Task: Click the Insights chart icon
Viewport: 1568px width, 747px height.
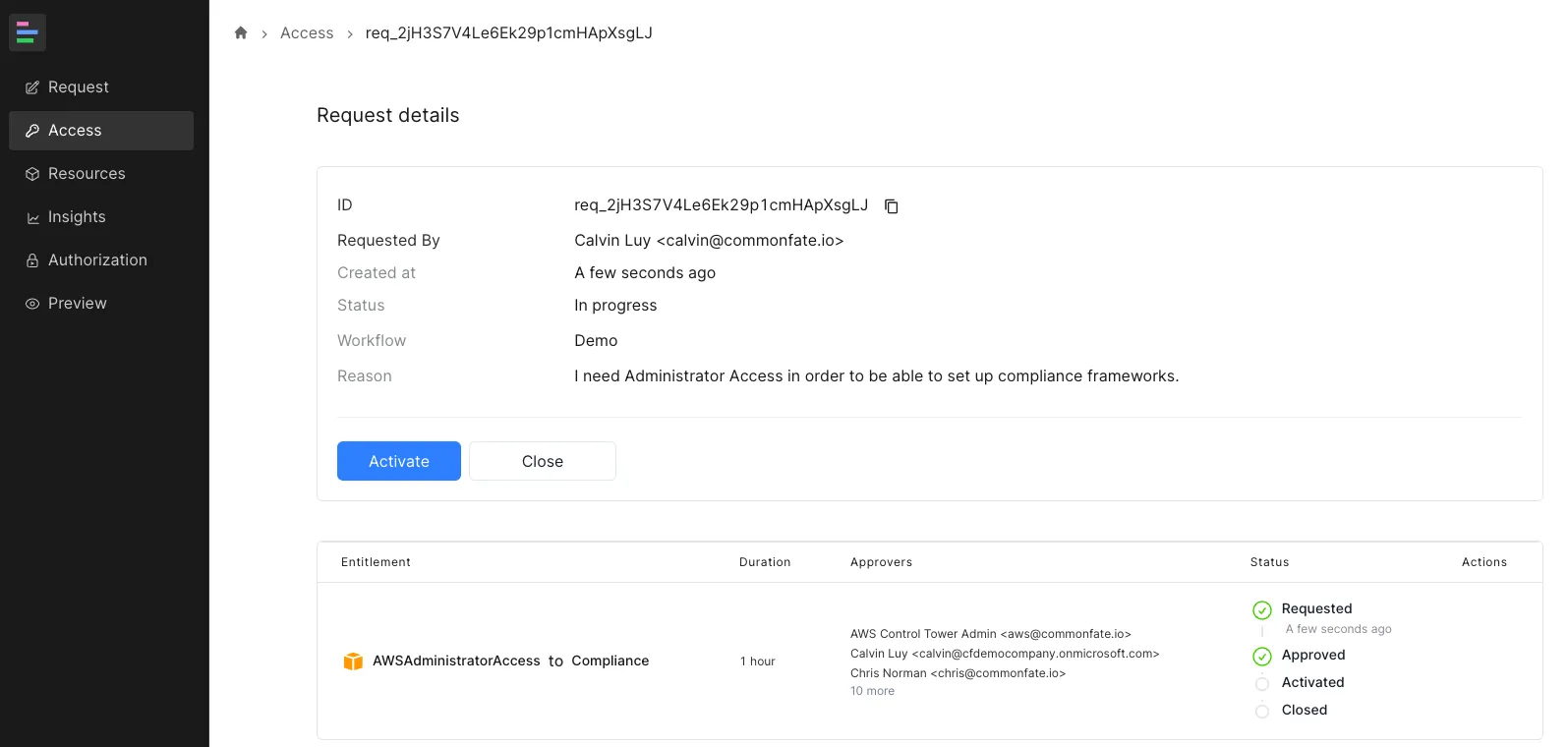Action: 32,217
